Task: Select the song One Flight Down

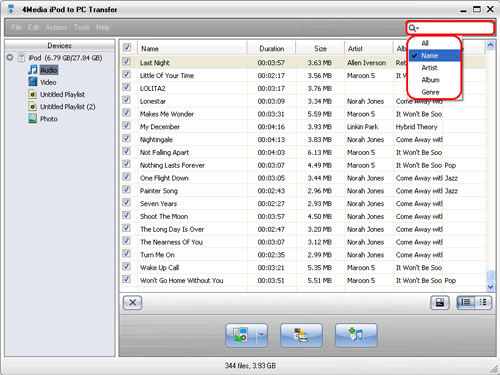Action: (164, 178)
